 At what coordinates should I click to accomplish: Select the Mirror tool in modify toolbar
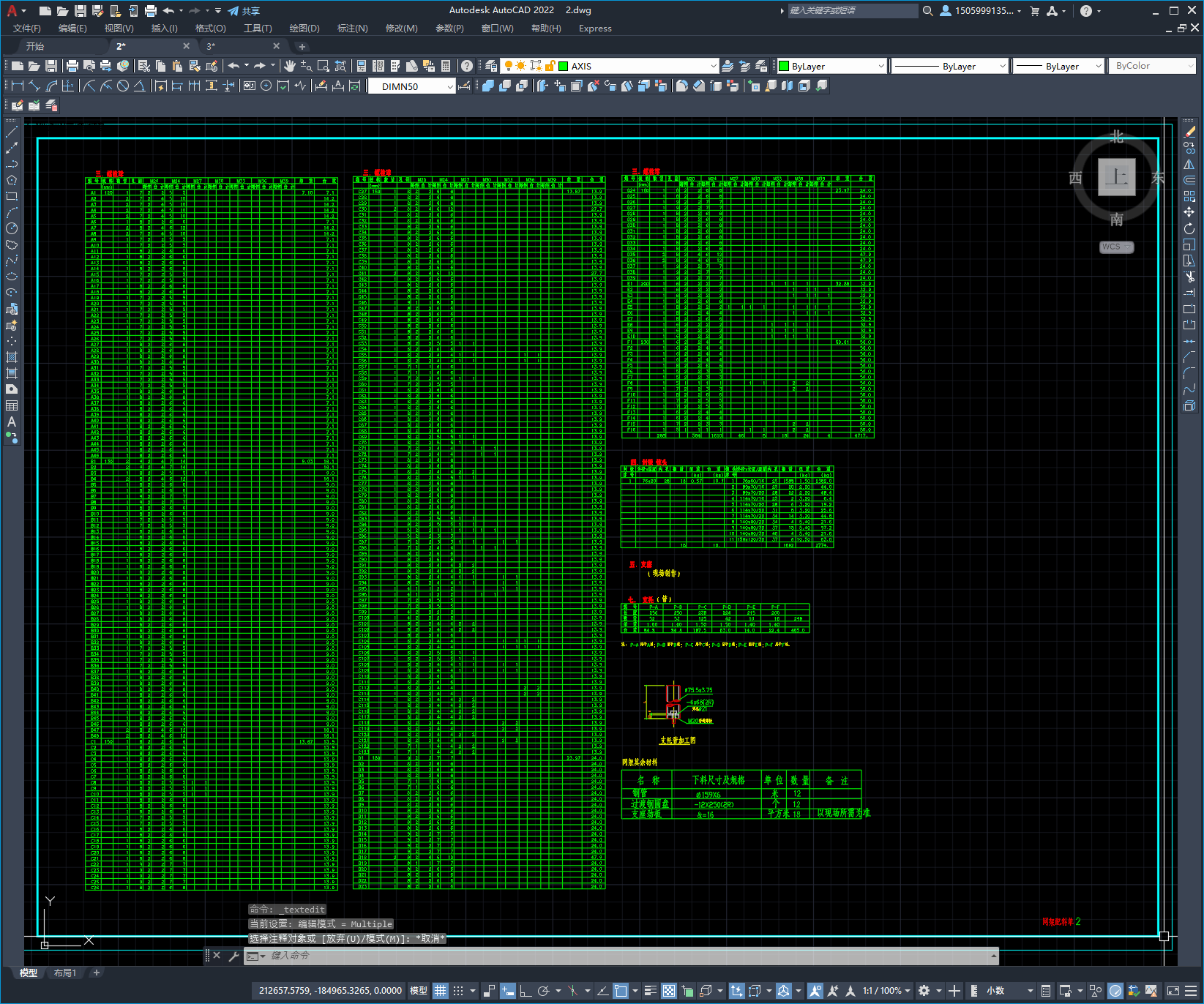tap(1189, 164)
